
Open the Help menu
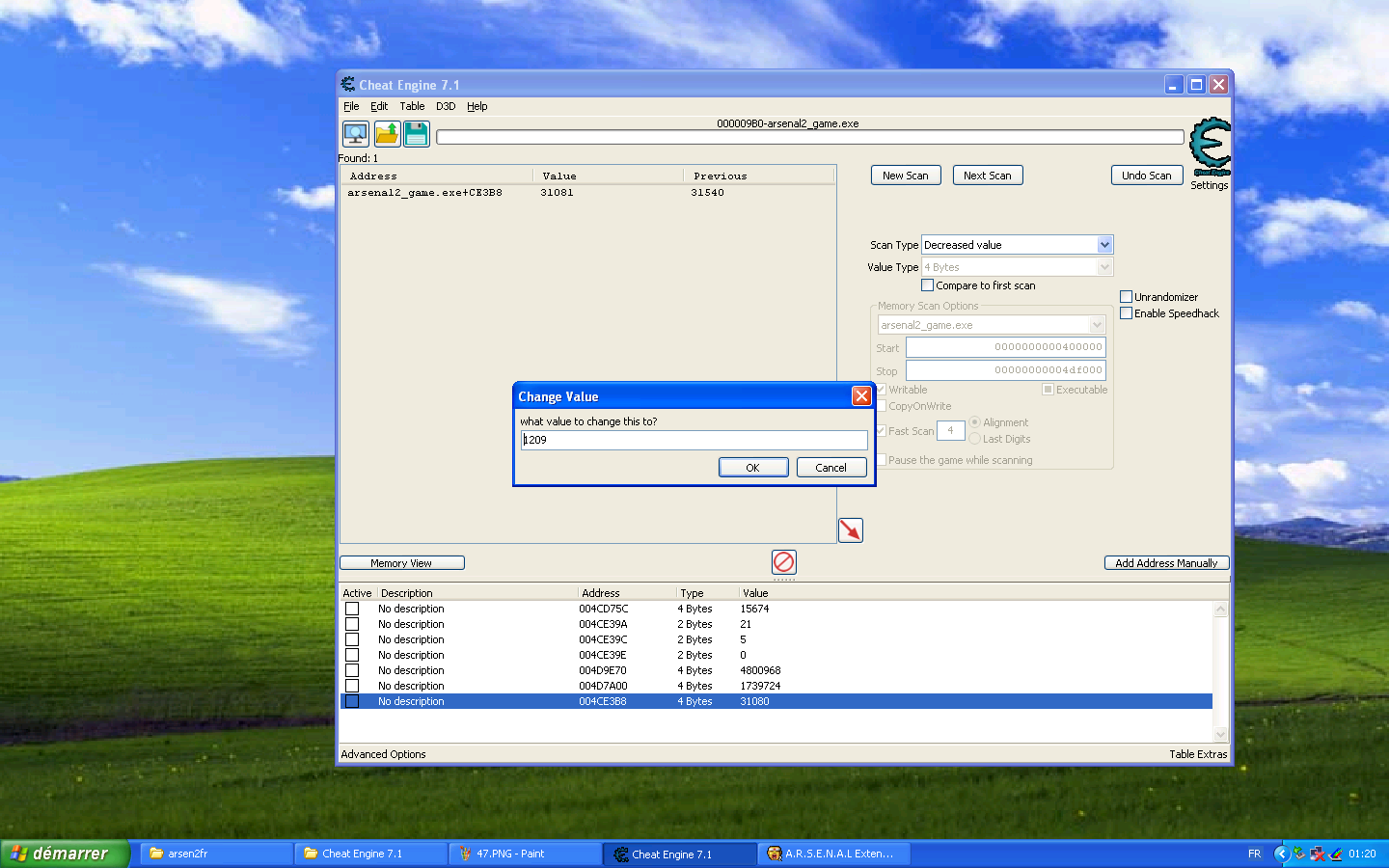pos(477,106)
